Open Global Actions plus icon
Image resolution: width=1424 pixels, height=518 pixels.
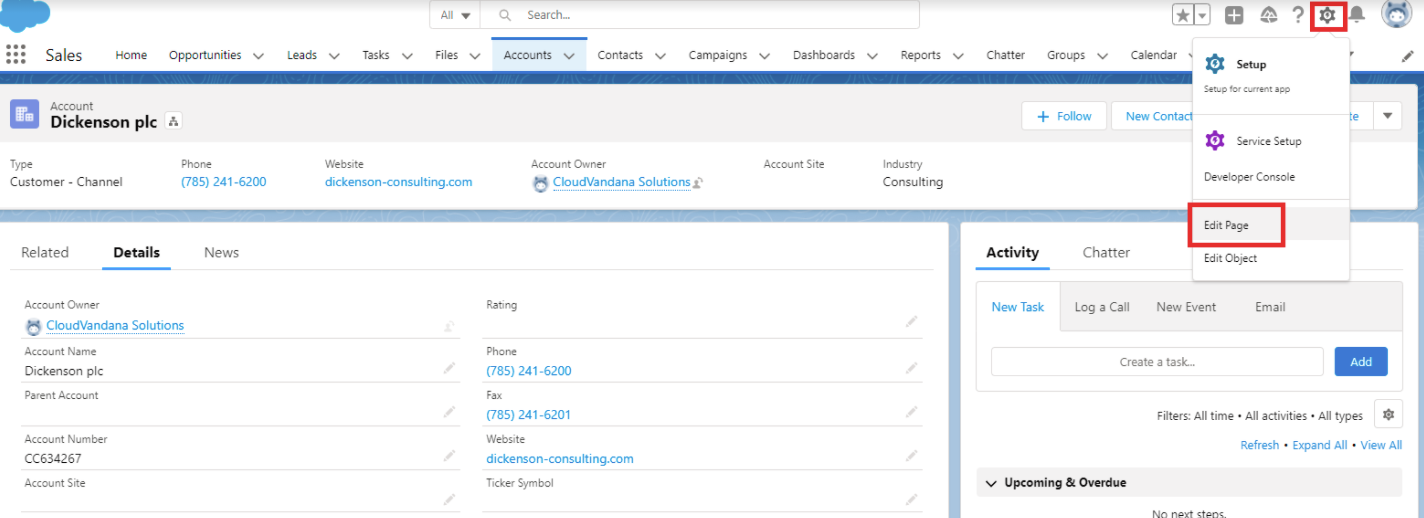(1235, 15)
